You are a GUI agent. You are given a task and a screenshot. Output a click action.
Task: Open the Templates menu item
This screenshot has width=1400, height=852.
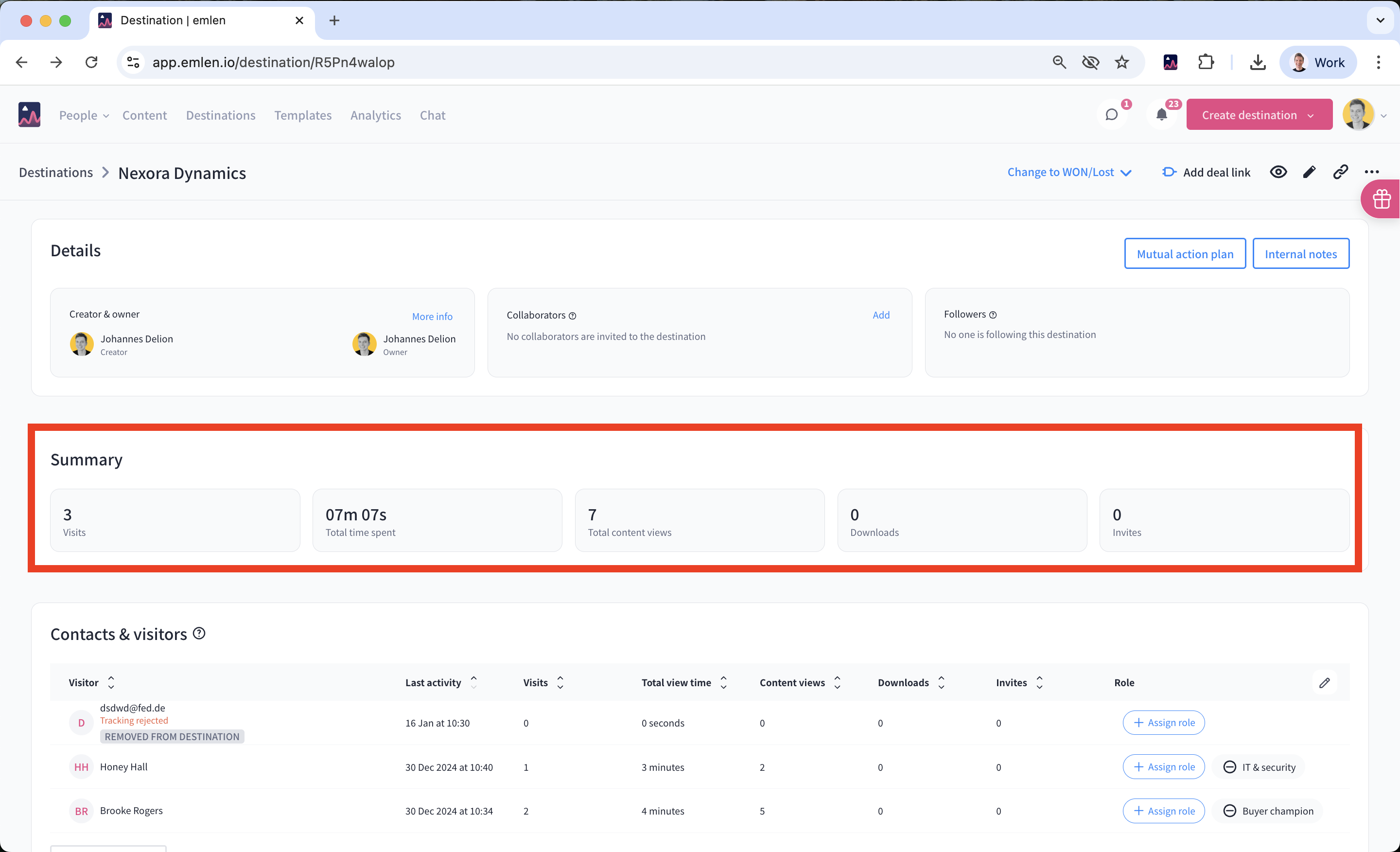303,115
